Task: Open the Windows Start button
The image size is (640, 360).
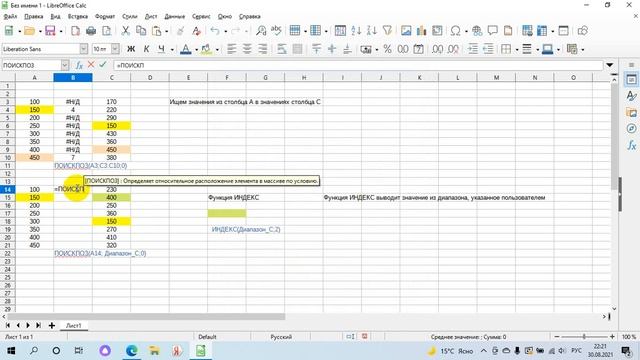Action: (11, 351)
